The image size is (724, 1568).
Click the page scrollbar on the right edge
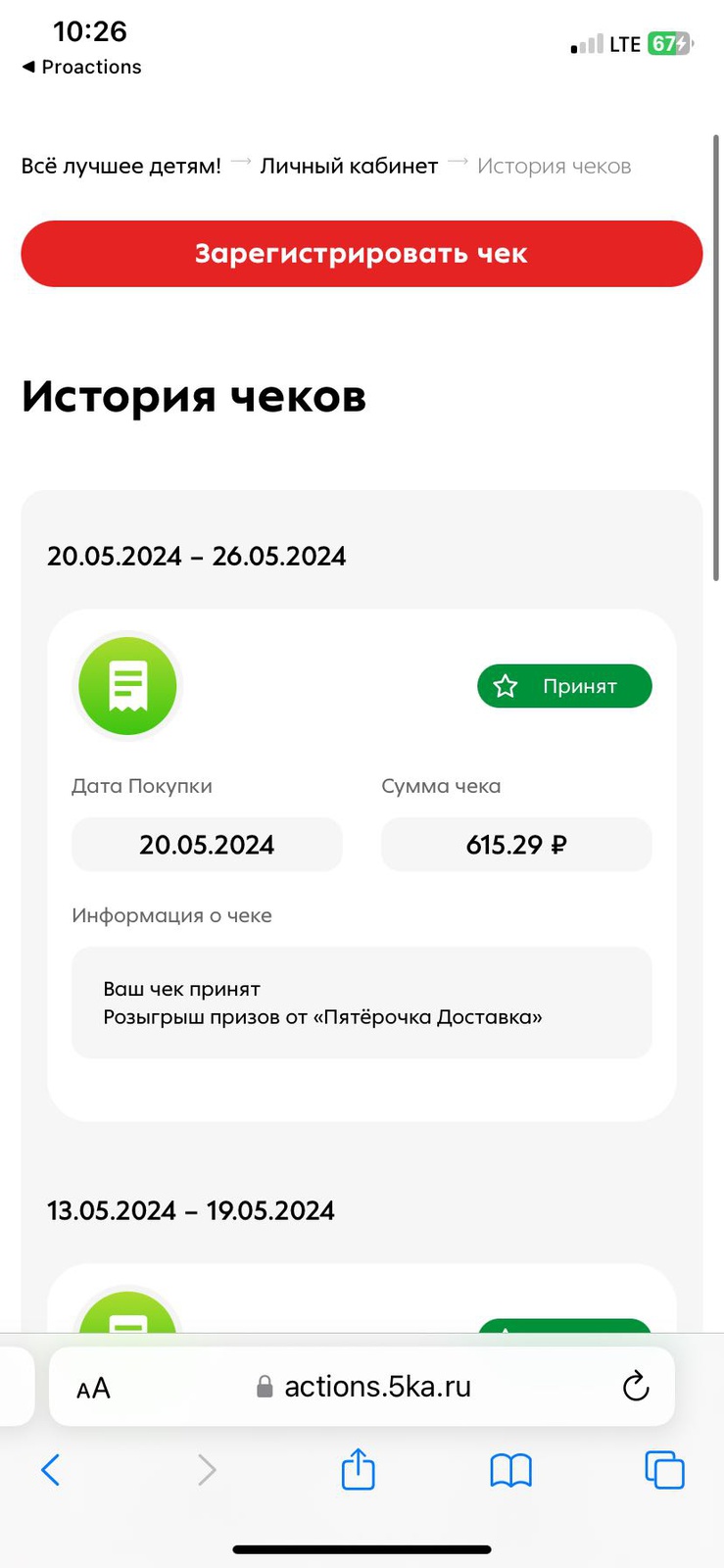pos(716,358)
